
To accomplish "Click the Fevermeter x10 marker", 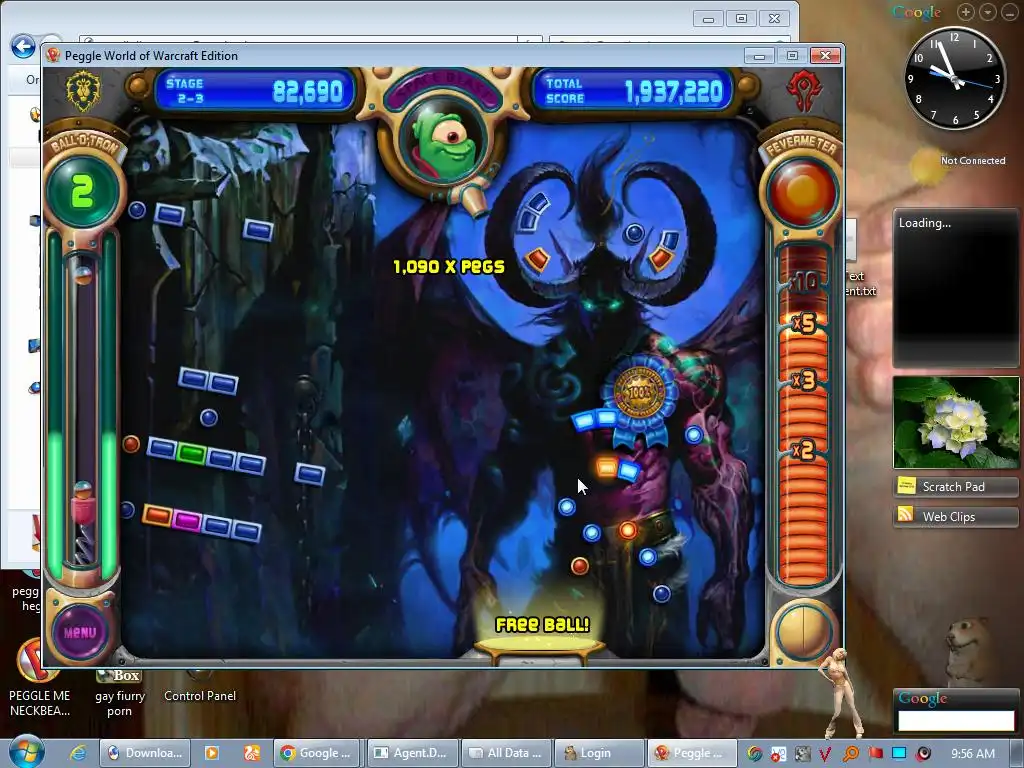I will click(804, 282).
